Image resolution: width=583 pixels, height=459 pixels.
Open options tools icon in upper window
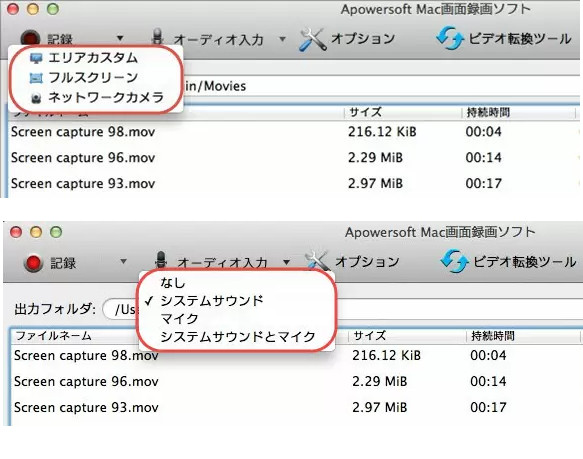313,39
